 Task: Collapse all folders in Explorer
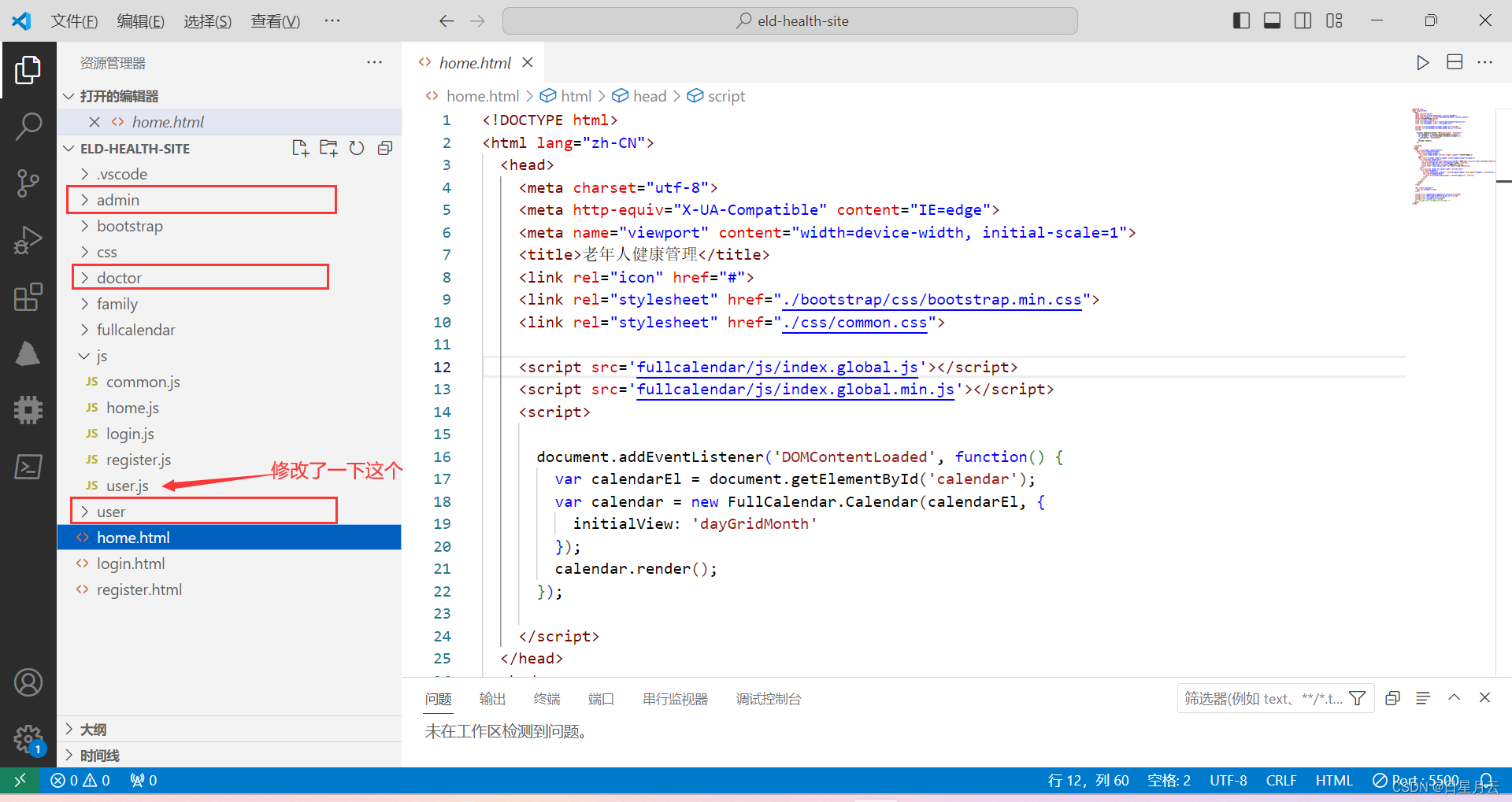pyautogui.click(x=385, y=148)
